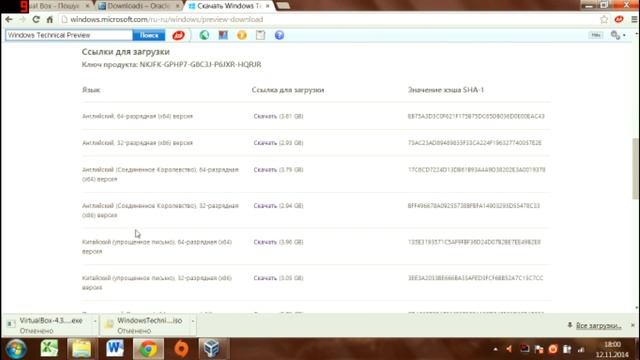Click the Ссылки для загрузки heading
Screen dimensions: 640x360
[x=125, y=52]
